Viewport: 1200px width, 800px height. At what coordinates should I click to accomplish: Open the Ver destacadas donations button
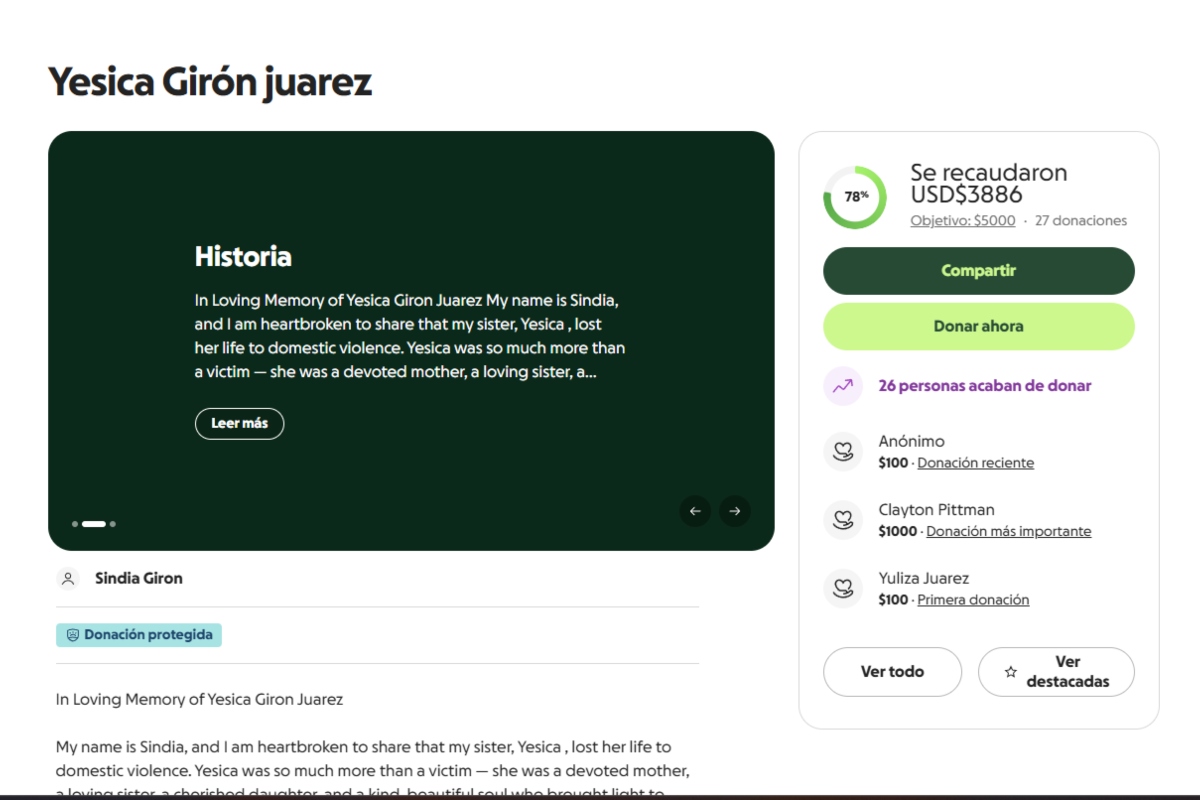1056,672
